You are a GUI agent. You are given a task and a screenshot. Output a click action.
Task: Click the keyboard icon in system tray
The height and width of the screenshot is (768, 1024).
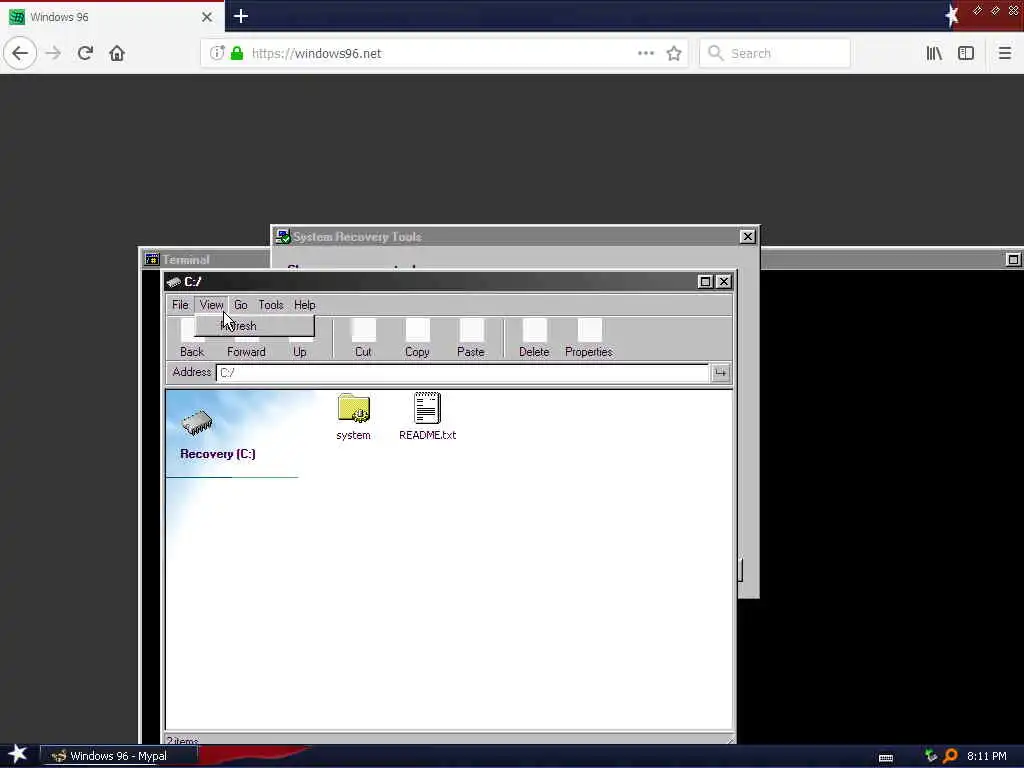coord(886,758)
